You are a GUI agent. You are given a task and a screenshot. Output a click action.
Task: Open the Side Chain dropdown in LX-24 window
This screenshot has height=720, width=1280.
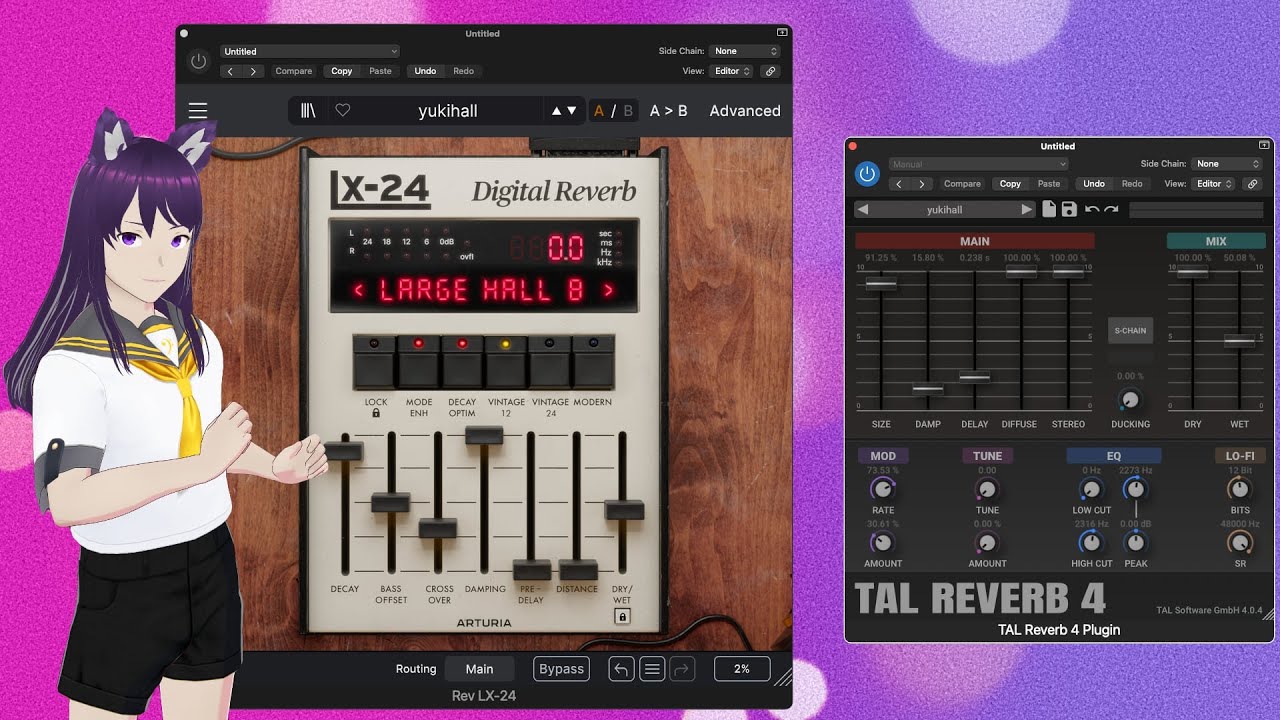[744, 51]
